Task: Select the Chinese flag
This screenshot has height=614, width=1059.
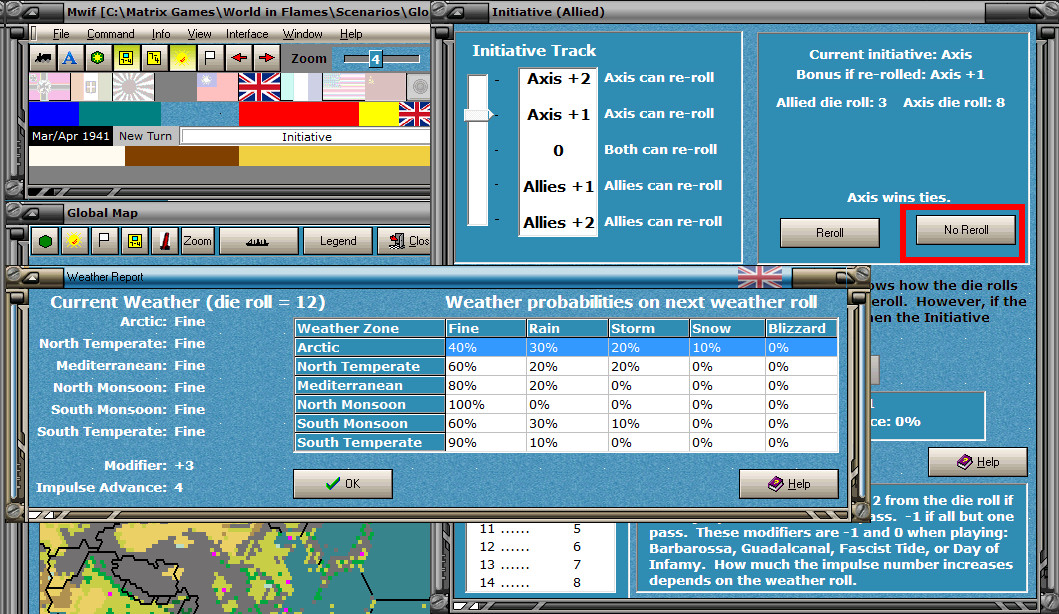Action: point(217,87)
